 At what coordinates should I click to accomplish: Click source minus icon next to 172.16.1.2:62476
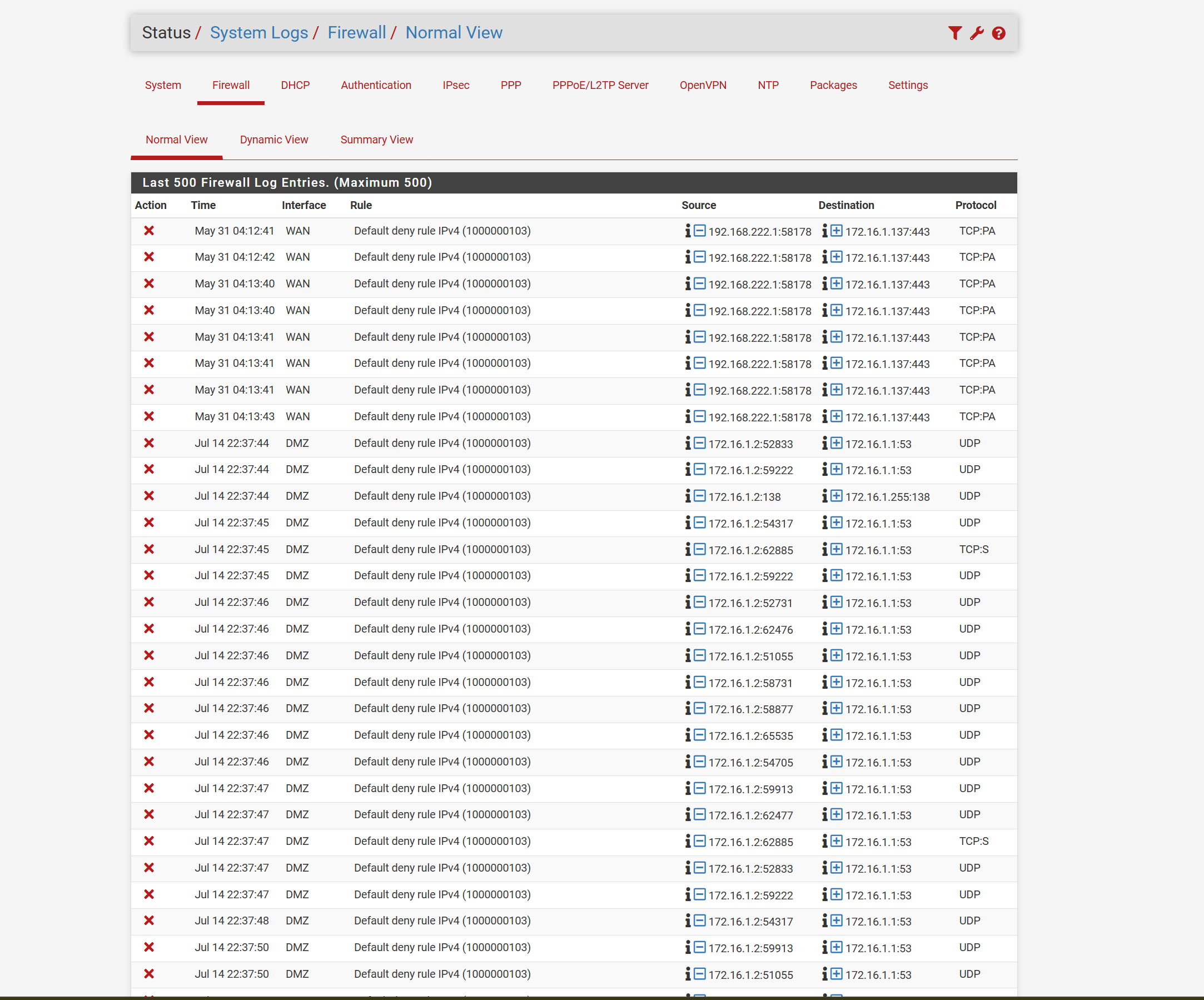[x=699, y=629]
